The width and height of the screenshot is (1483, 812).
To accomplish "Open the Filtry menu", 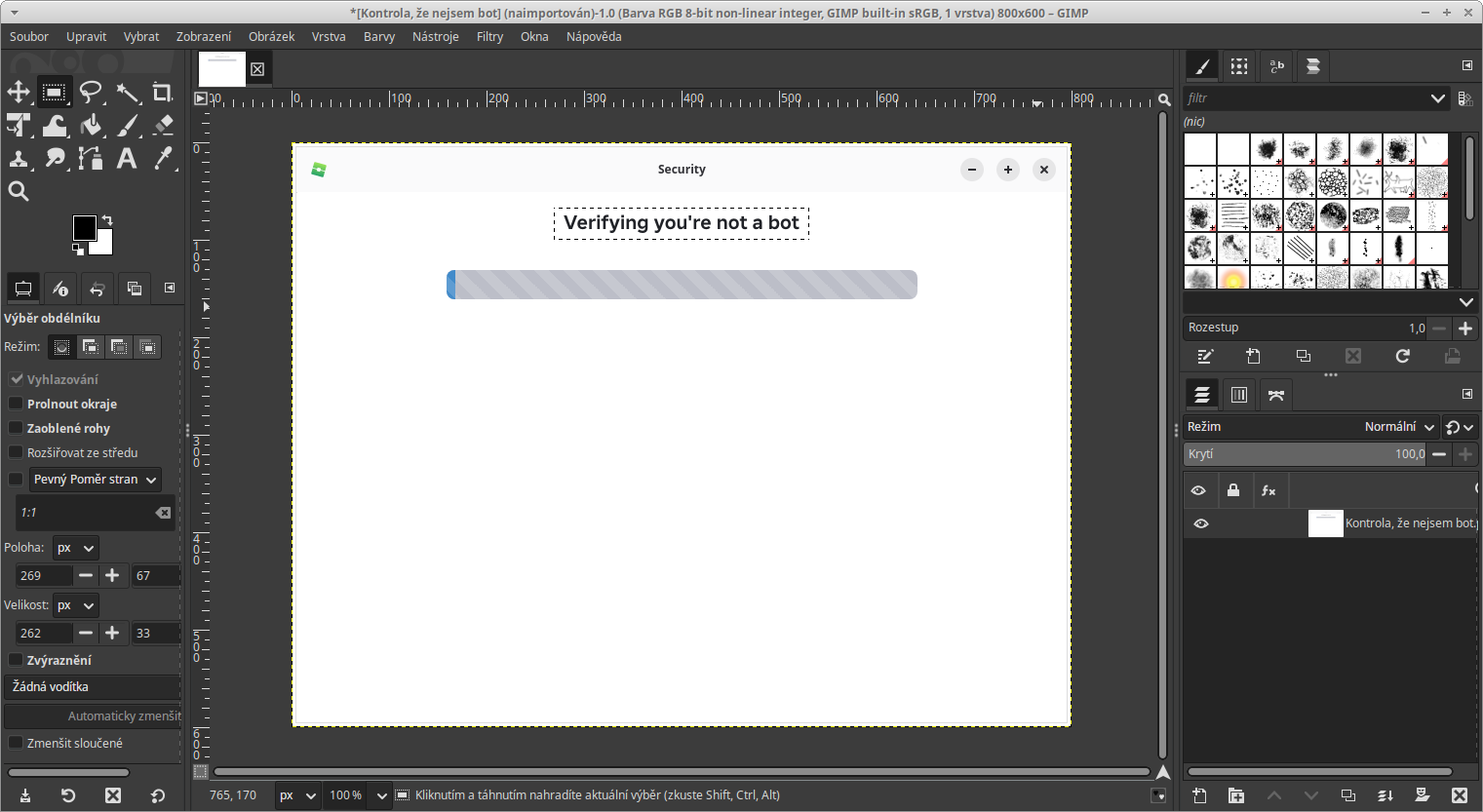I will (x=489, y=36).
